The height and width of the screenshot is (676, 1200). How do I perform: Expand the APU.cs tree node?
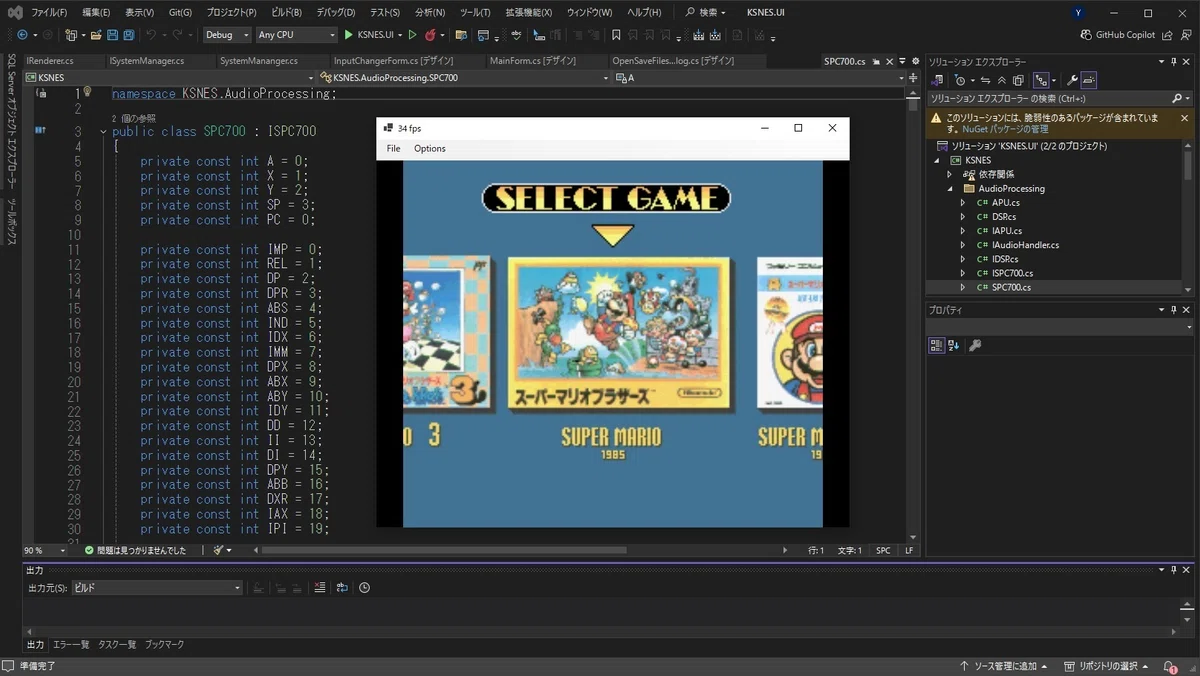pos(964,202)
